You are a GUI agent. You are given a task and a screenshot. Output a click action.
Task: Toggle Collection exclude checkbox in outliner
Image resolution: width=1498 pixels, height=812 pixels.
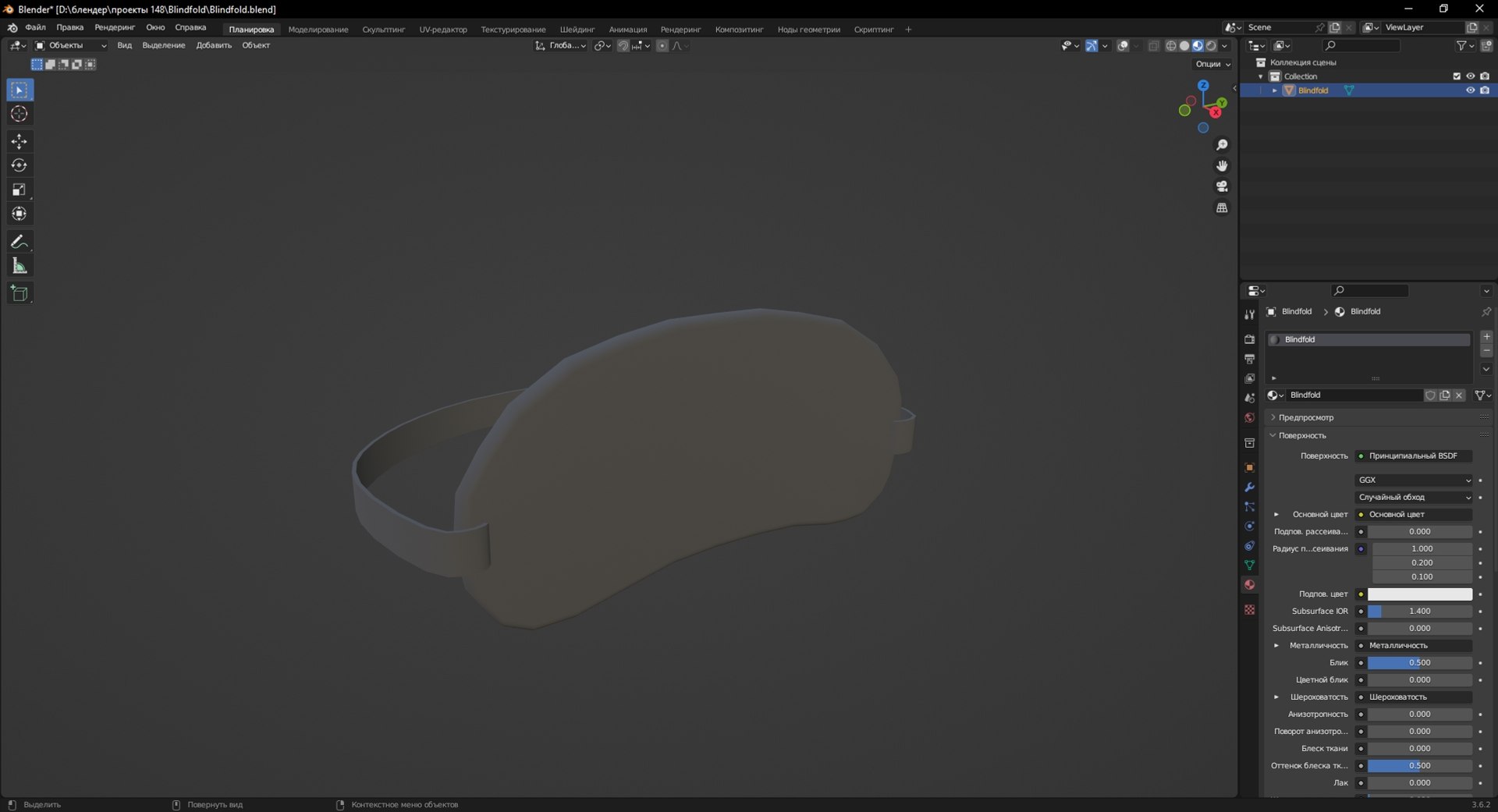1456,76
